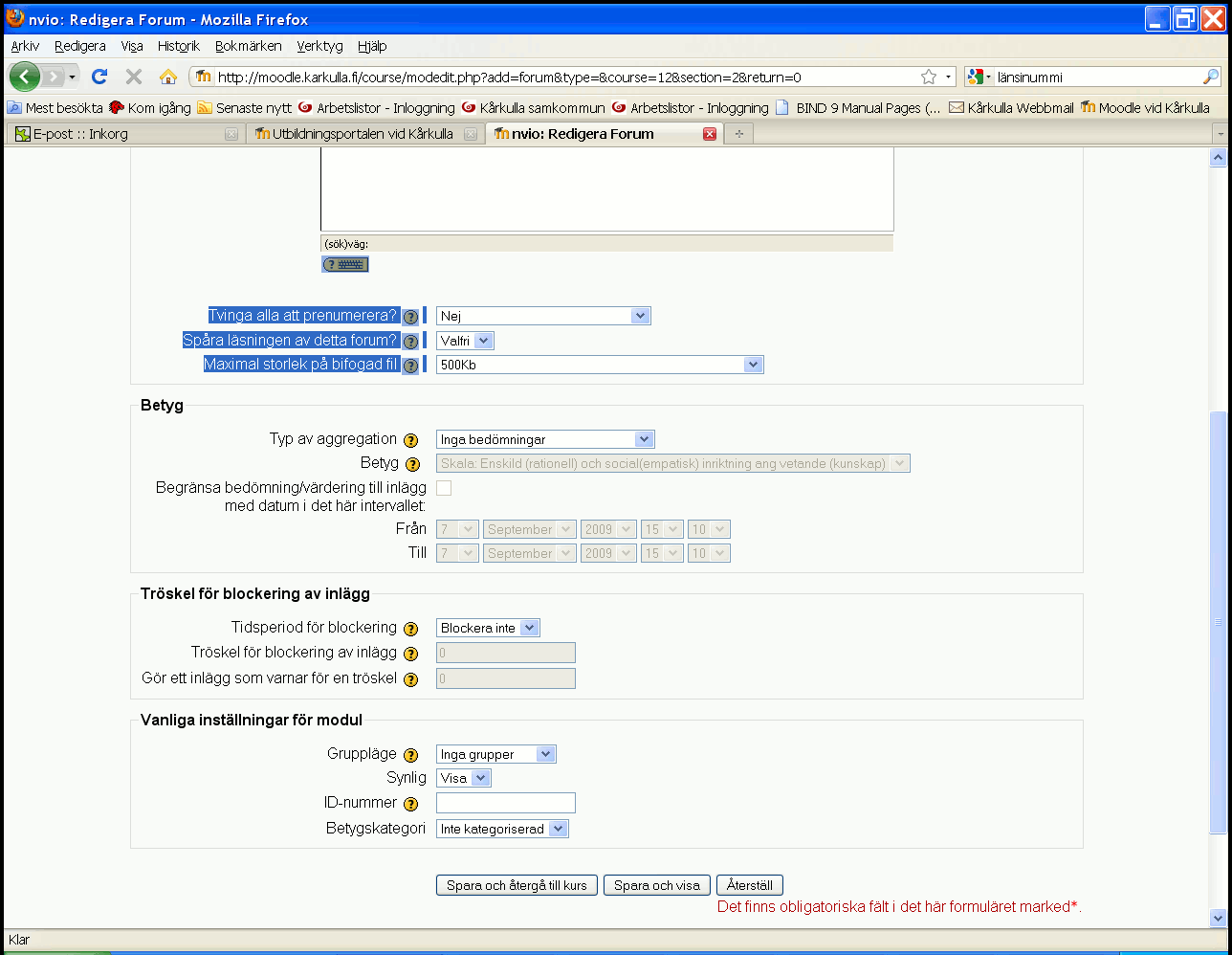Open the list all tabs arrow

click(1219, 134)
